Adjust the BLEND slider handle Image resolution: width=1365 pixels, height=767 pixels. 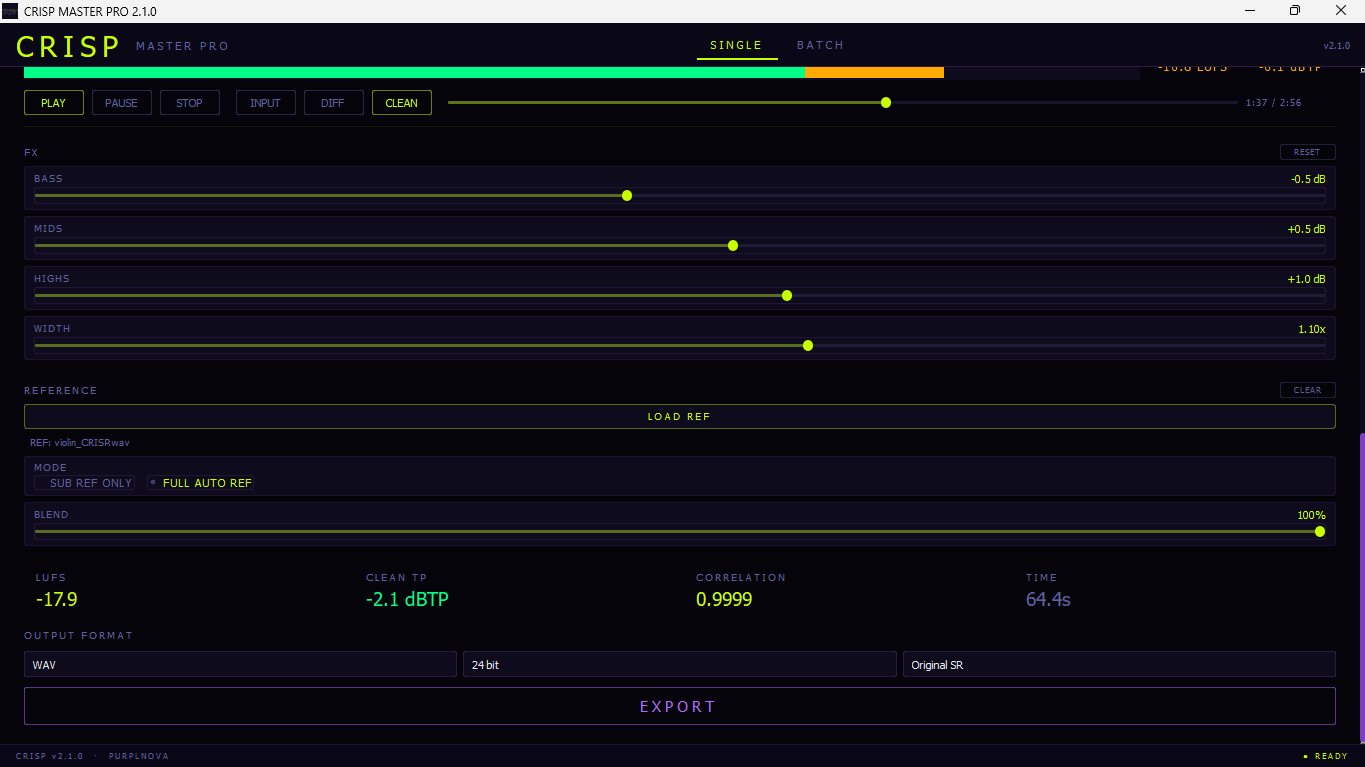point(1320,532)
